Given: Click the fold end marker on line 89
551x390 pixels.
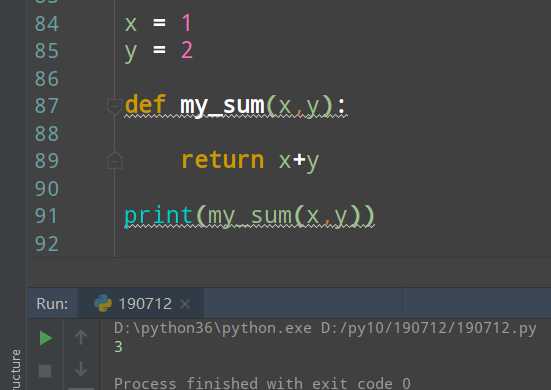Looking at the screenshot, I should click(115, 161).
